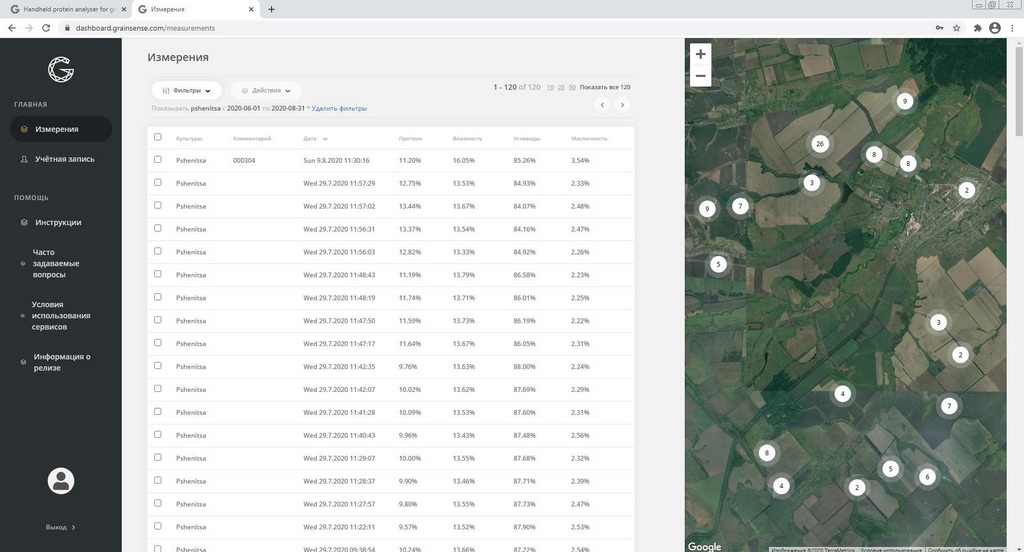Image resolution: width=1024 pixels, height=552 pixels.
Task: Click the Удалить фильтры link
Action: [x=339, y=108]
